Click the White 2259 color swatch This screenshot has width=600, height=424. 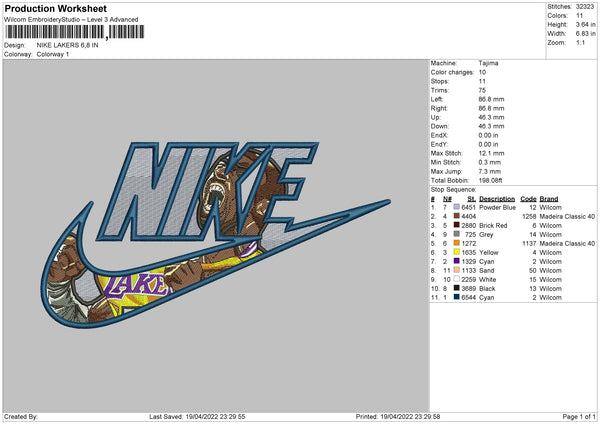(457, 279)
